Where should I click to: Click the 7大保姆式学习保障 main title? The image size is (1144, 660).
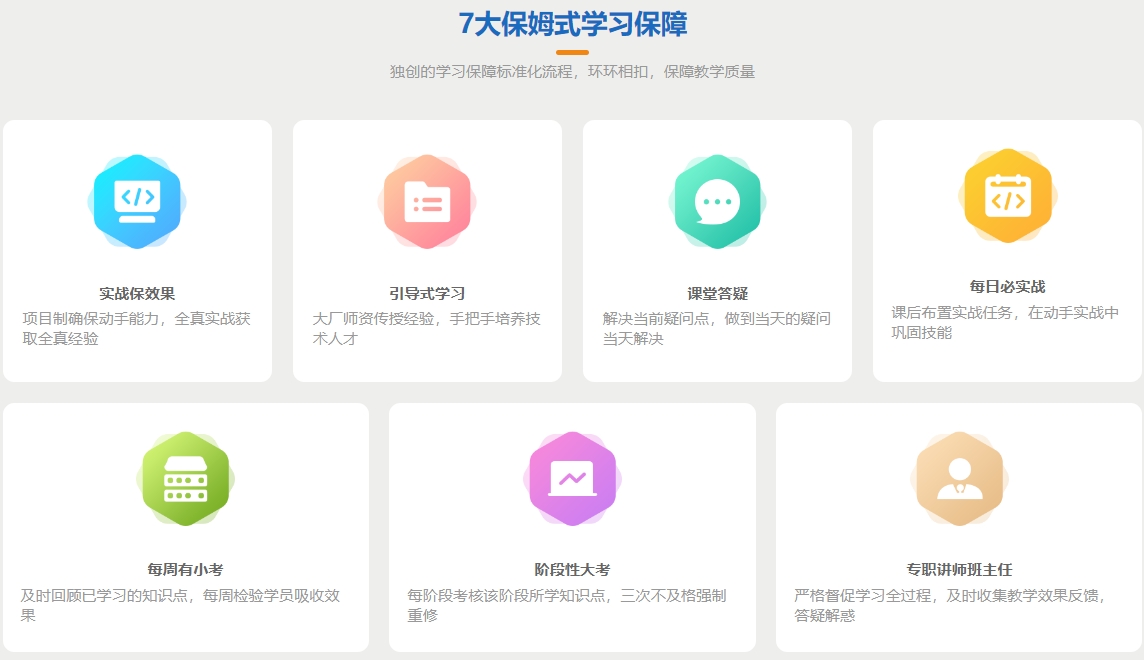[572, 24]
